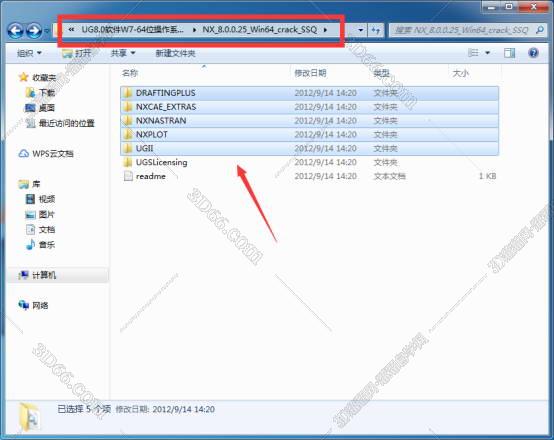The width and height of the screenshot is (554, 440).
Task: Go back using the Back arrow button
Action: pos(16,31)
